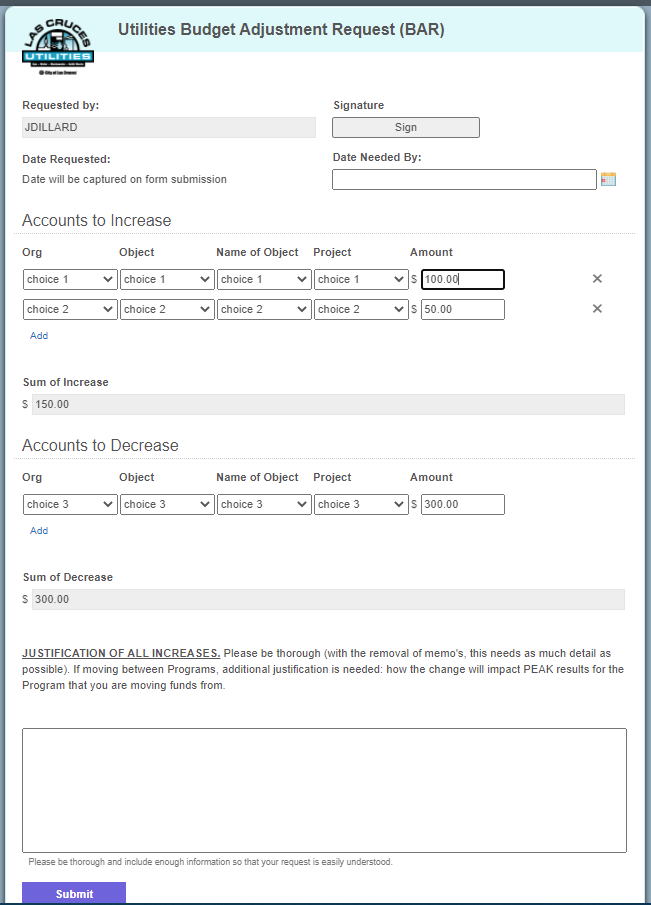Click the Sign signature button
The height and width of the screenshot is (905, 651).
coord(406,128)
